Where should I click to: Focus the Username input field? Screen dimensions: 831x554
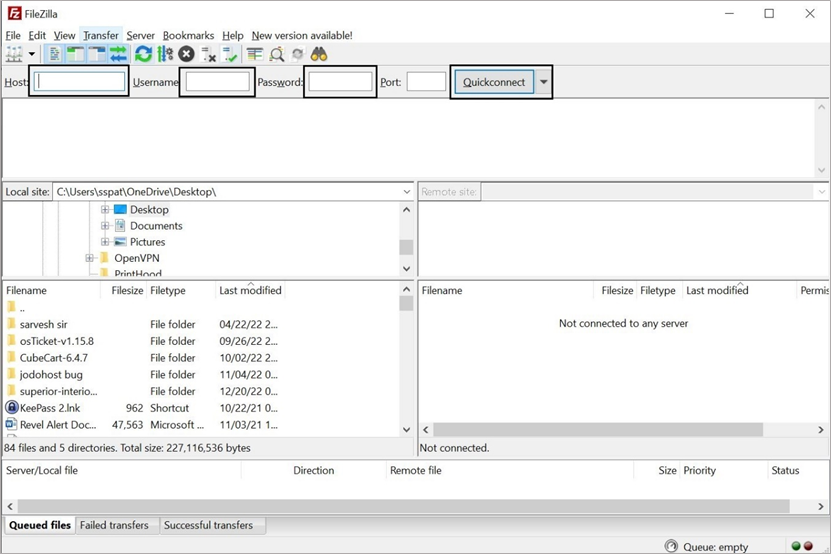click(217, 82)
